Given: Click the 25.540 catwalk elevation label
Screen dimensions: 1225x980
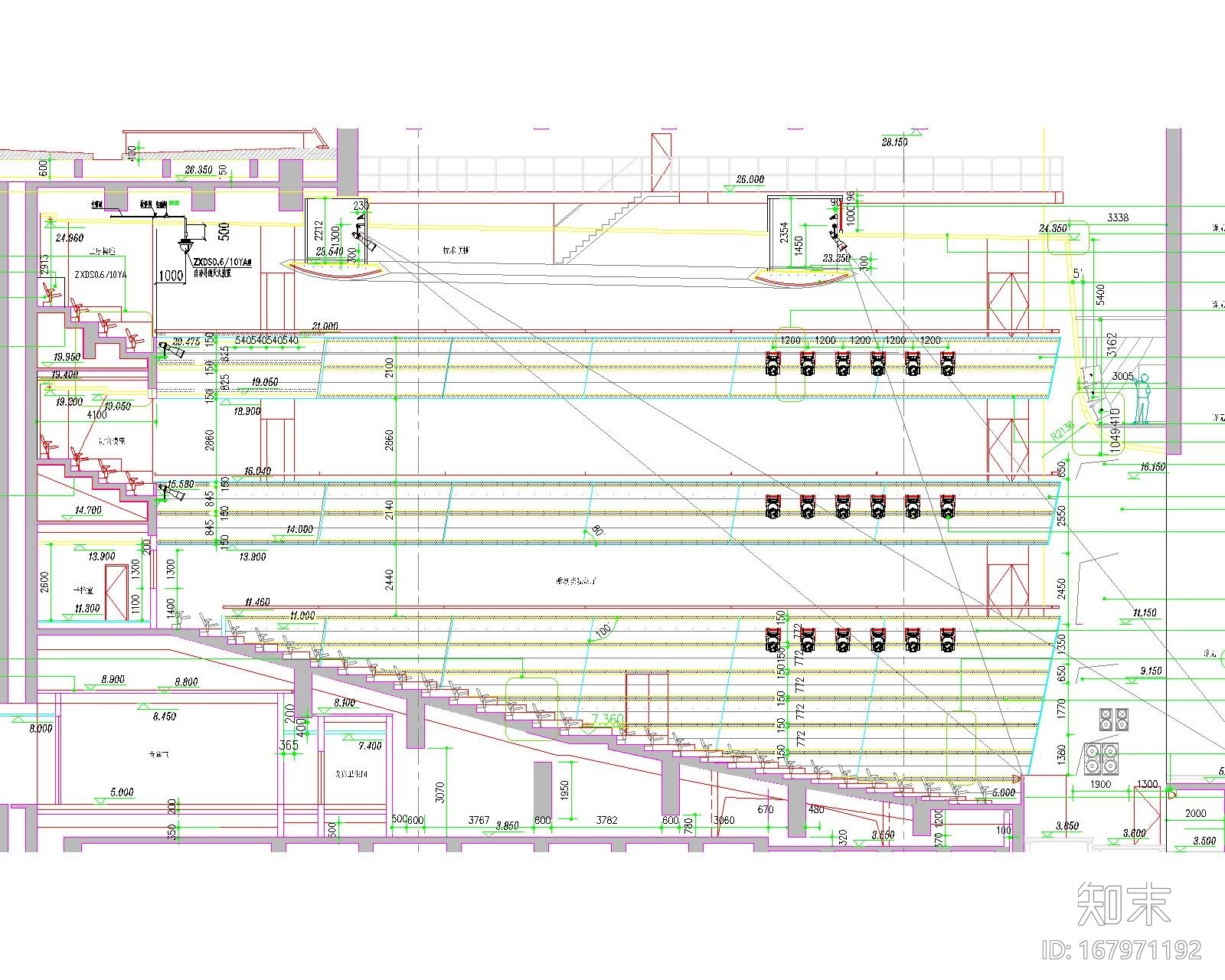Looking at the screenshot, I should tap(329, 251).
